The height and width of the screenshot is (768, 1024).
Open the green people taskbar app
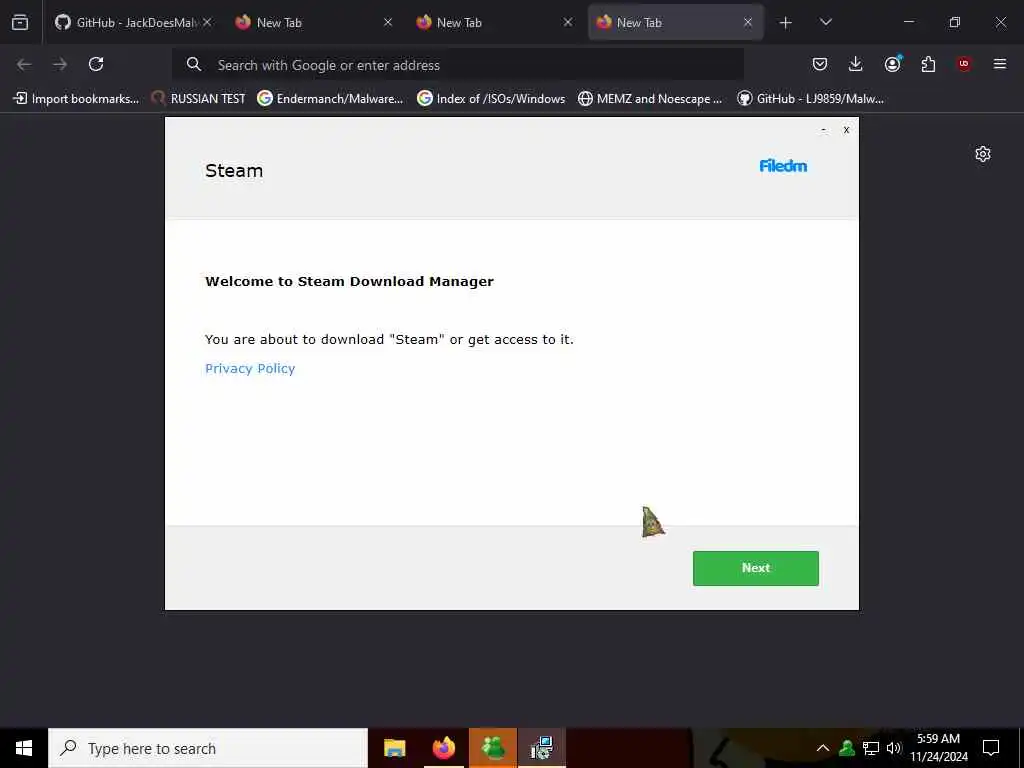coord(493,748)
